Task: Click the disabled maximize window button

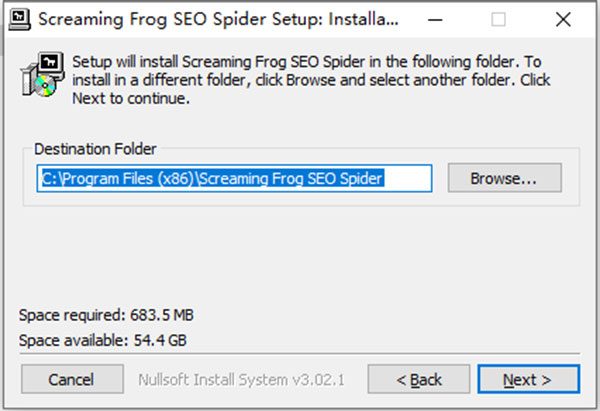Action: pyautogui.click(x=498, y=19)
